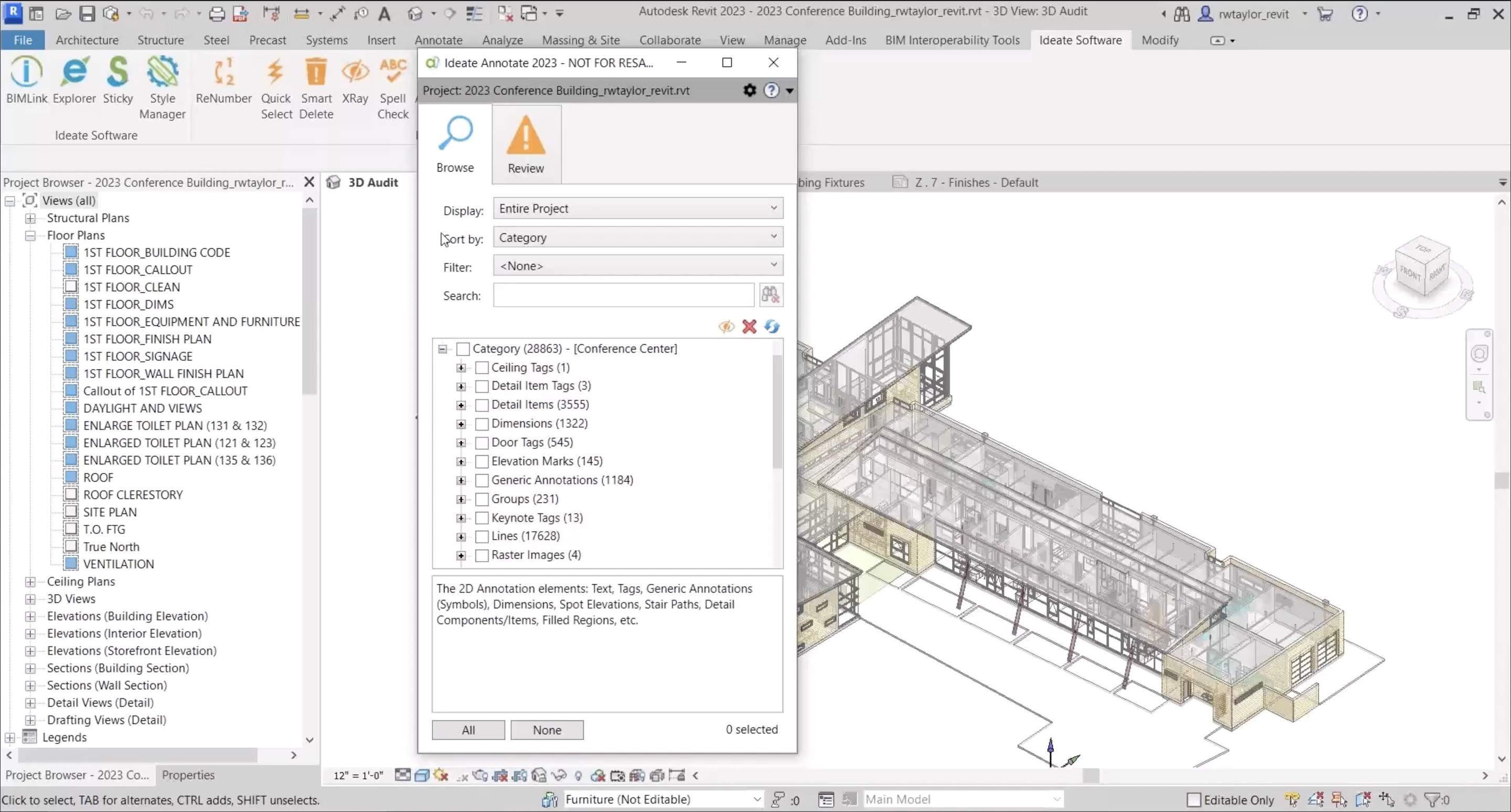Open the Sticky tool
Image resolution: width=1511 pixels, height=812 pixels.
tap(118, 80)
